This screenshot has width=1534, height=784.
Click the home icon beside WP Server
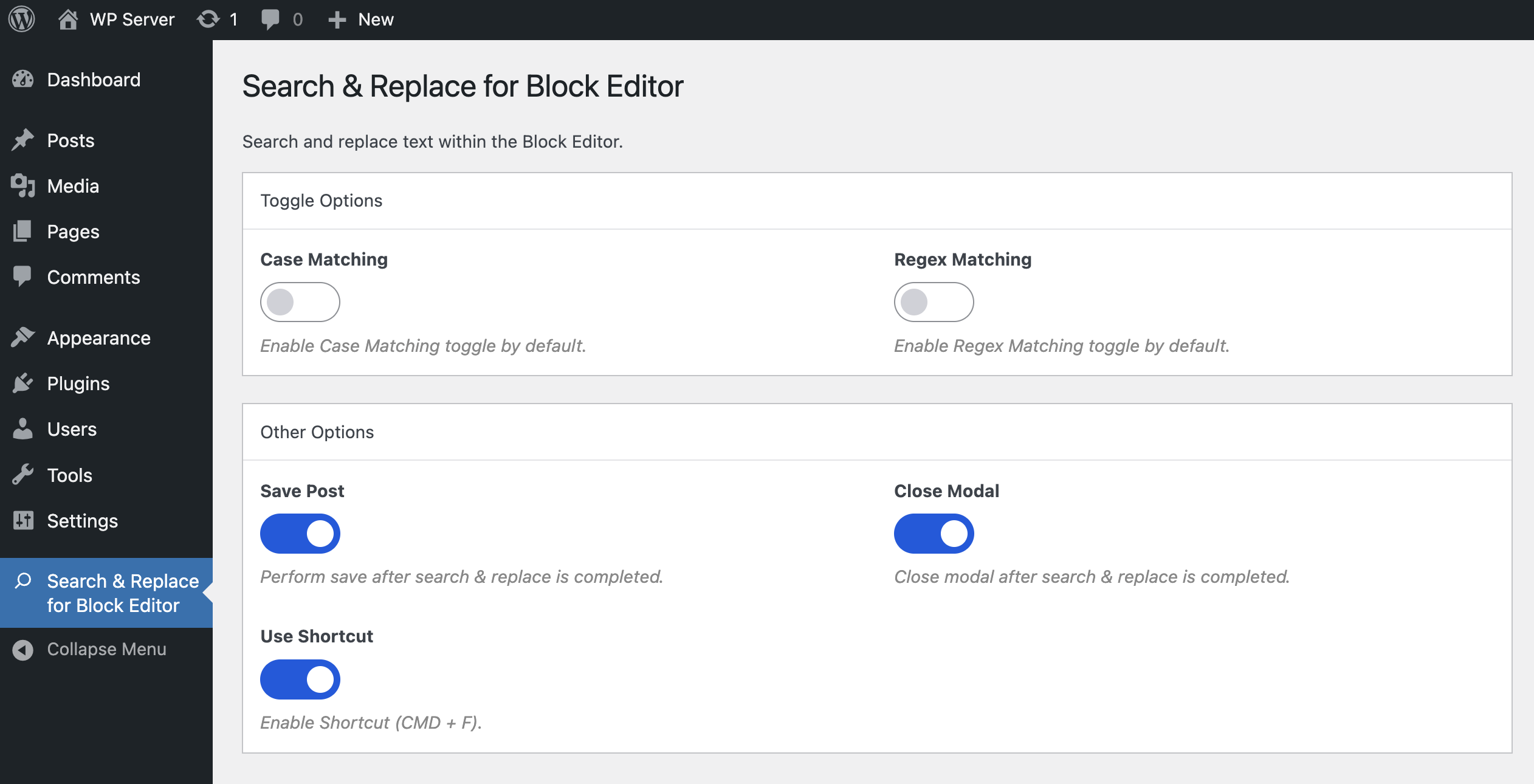pos(68,19)
